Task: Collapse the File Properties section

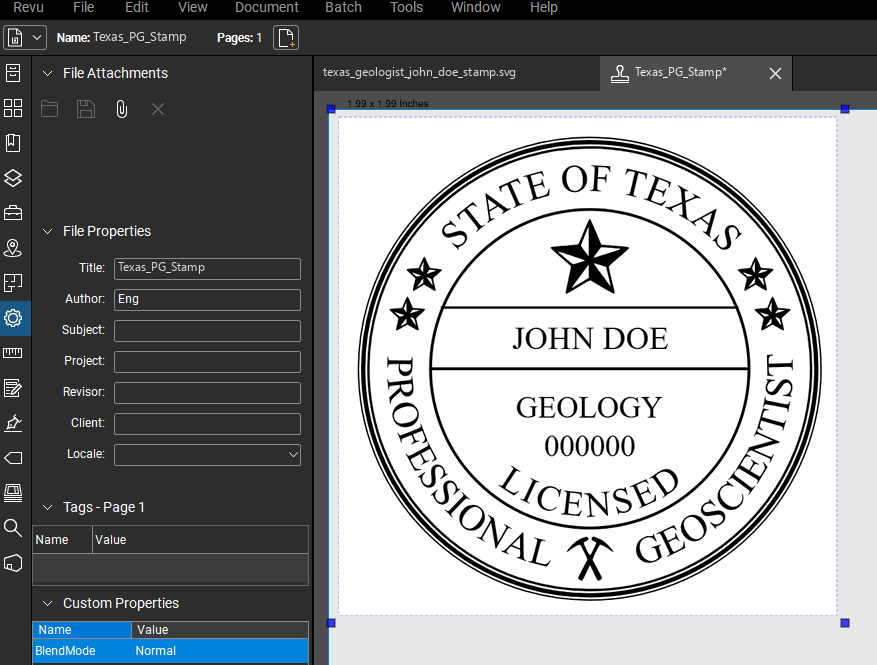Action: (48, 231)
